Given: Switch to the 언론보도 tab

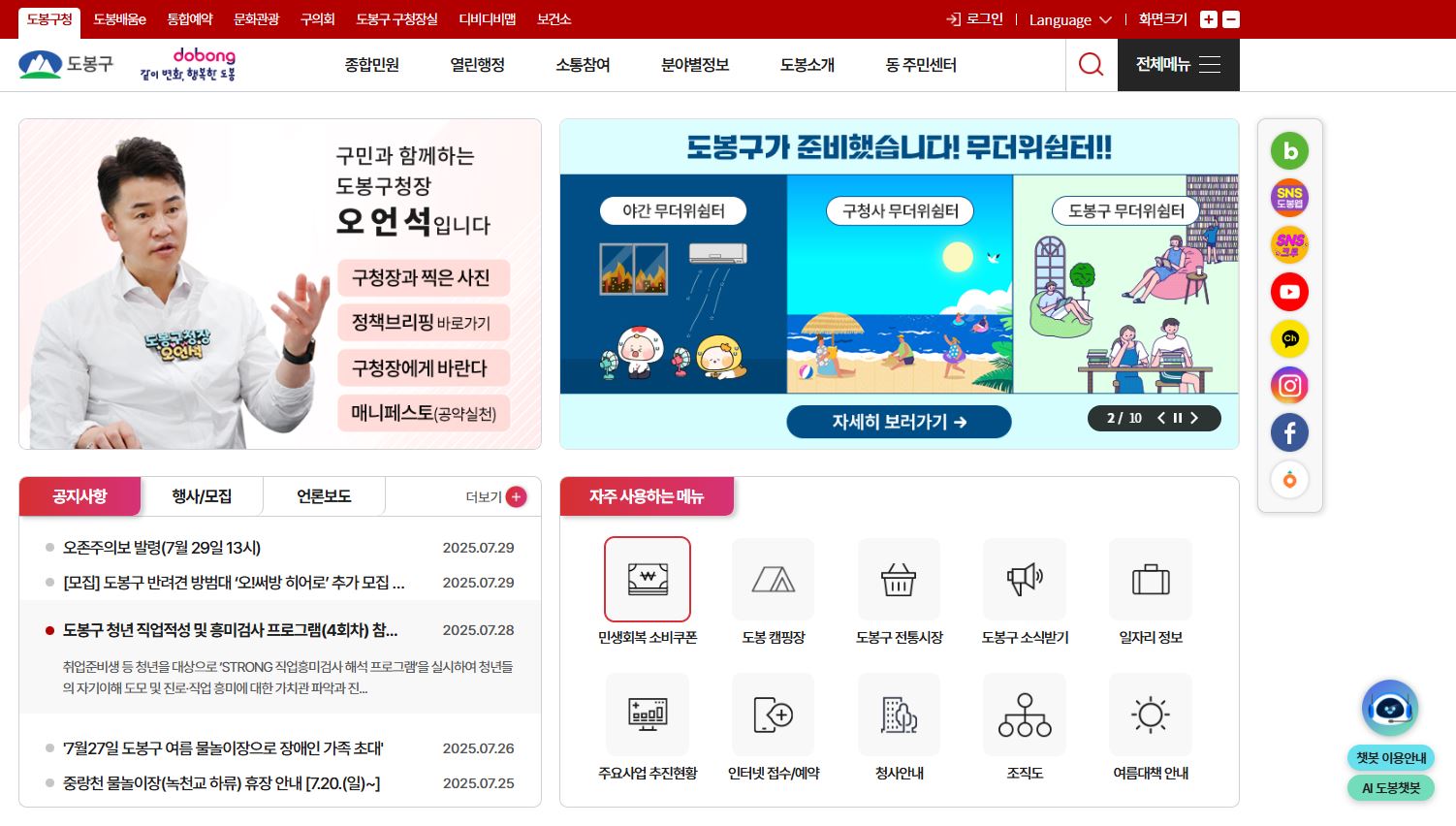Looking at the screenshot, I should 324,496.
